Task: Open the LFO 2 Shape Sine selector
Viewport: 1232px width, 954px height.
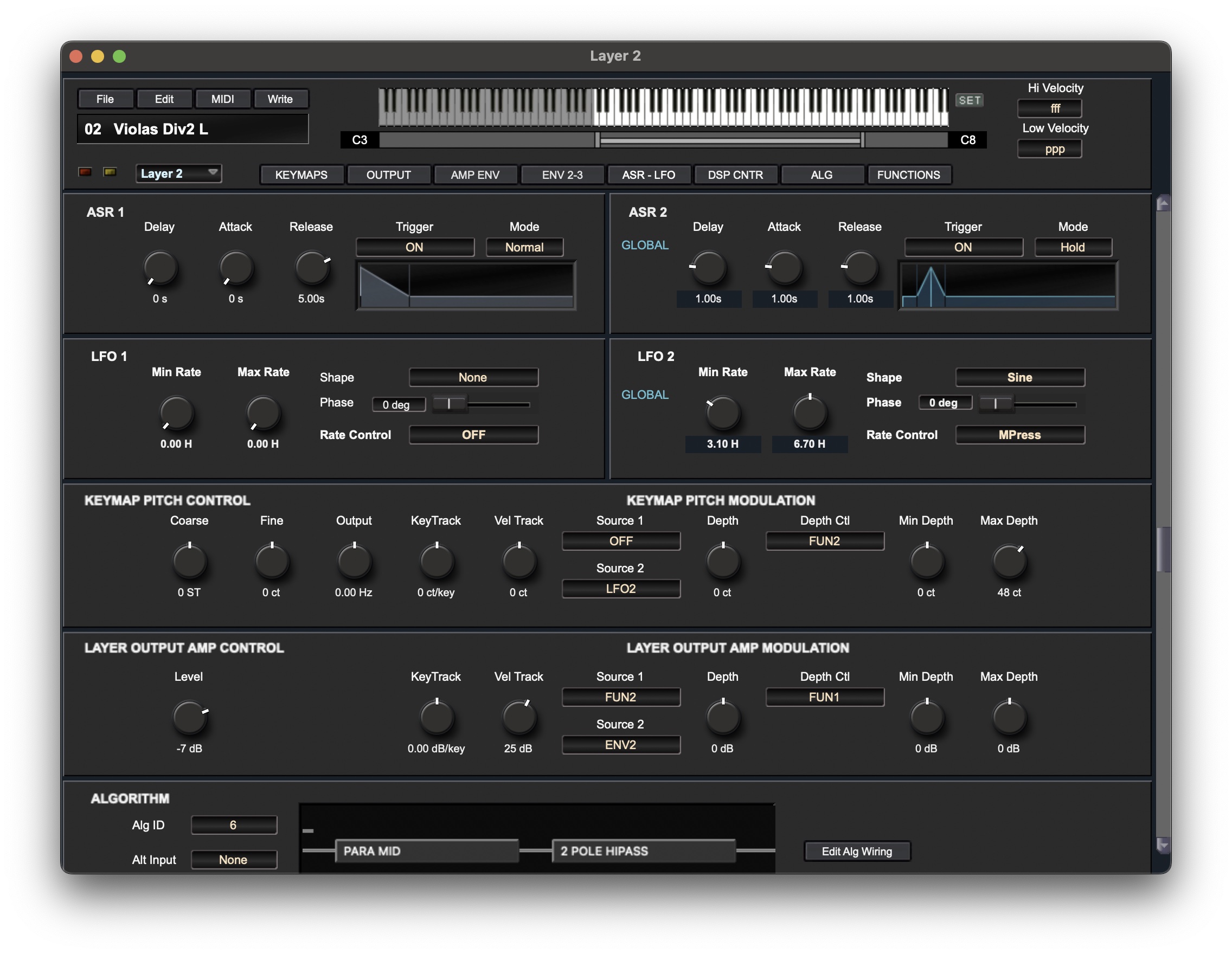Action: [x=1019, y=377]
